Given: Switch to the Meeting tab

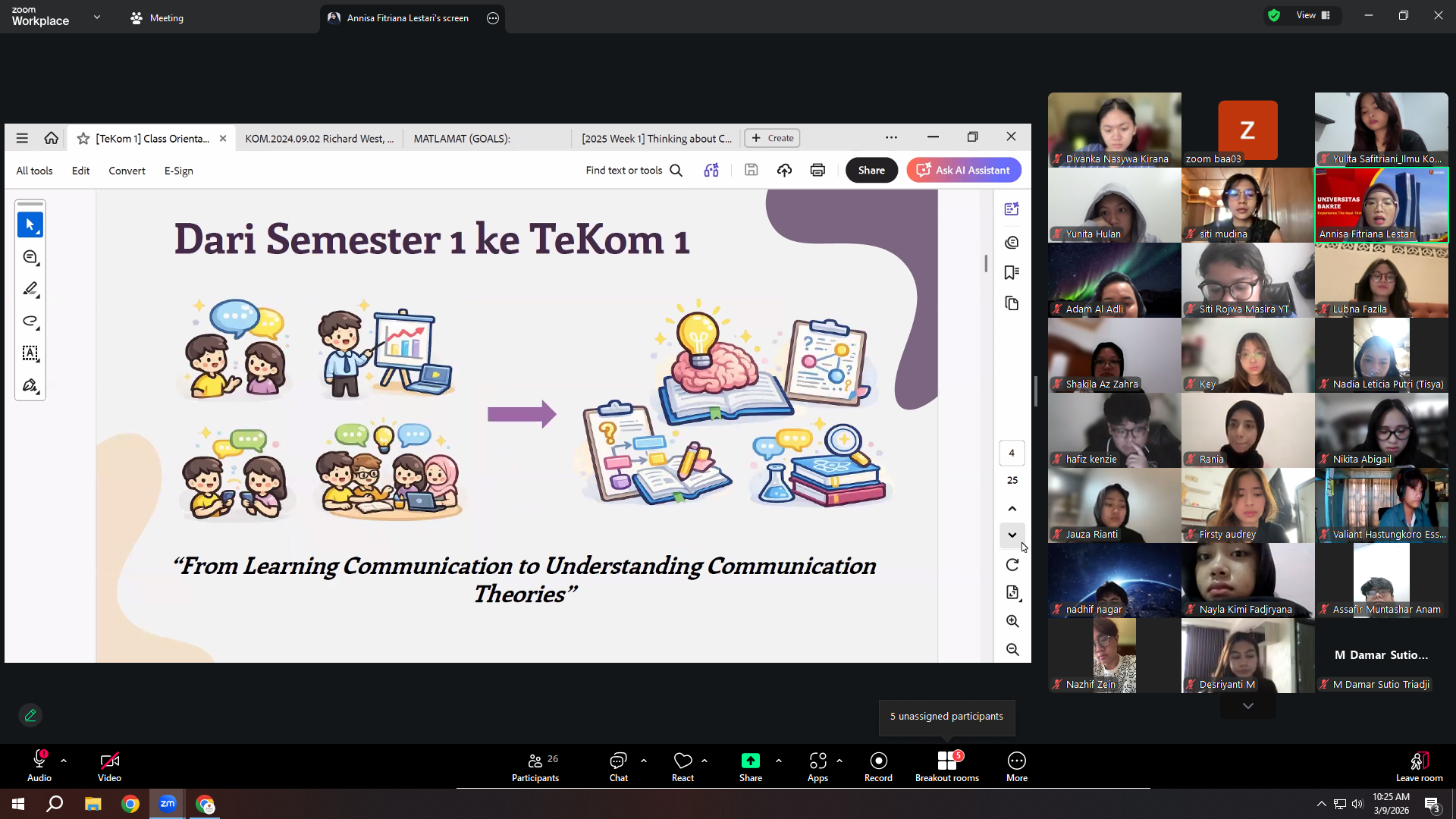Looking at the screenshot, I should tap(157, 17).
